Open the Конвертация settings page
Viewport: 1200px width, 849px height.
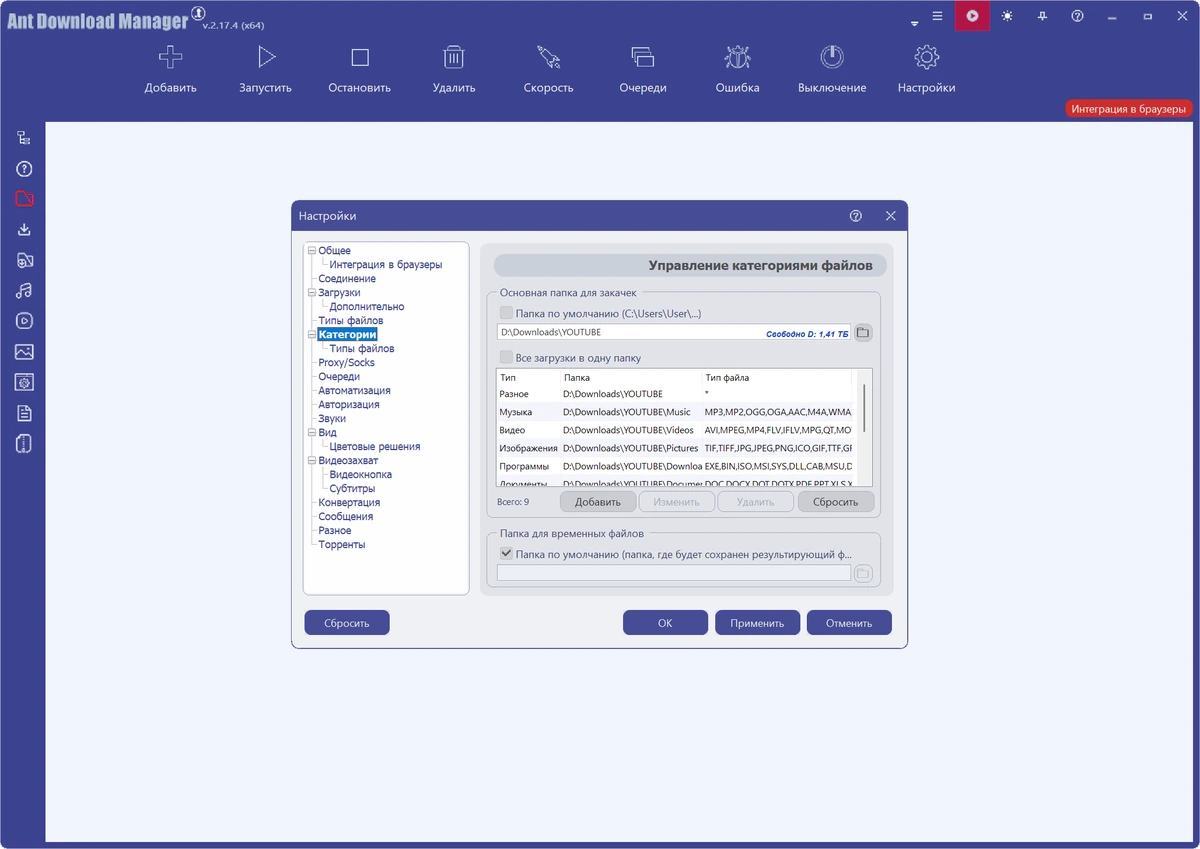(x=349, y=503)
